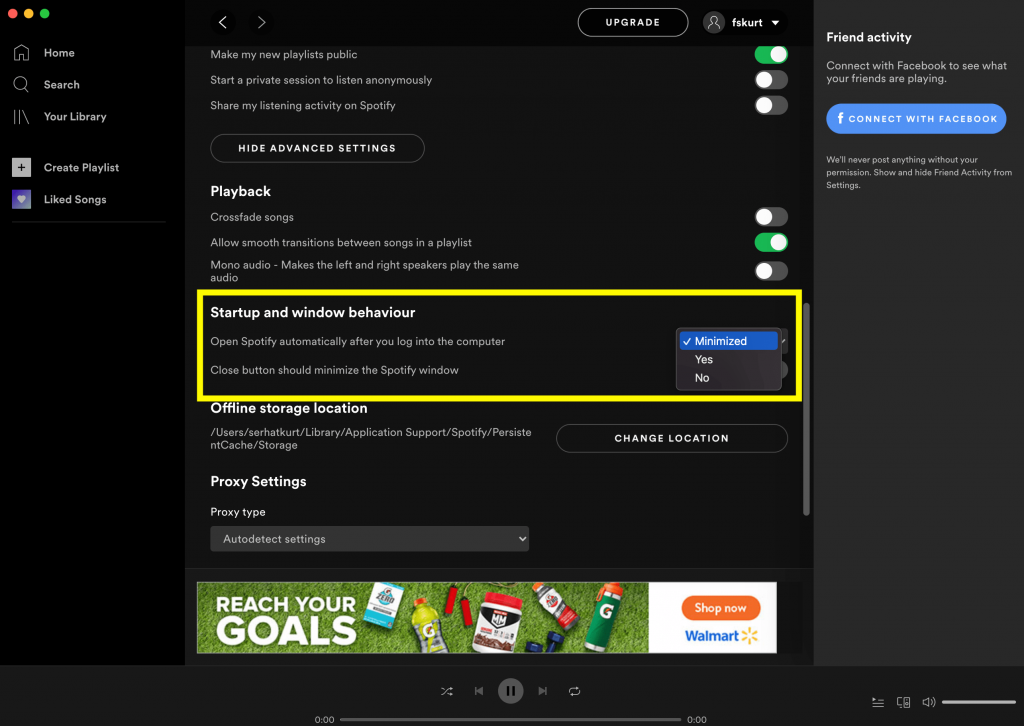Open the Proxy type dropdown
This screenshot has height=726, width=1024.
coord(369,538)
